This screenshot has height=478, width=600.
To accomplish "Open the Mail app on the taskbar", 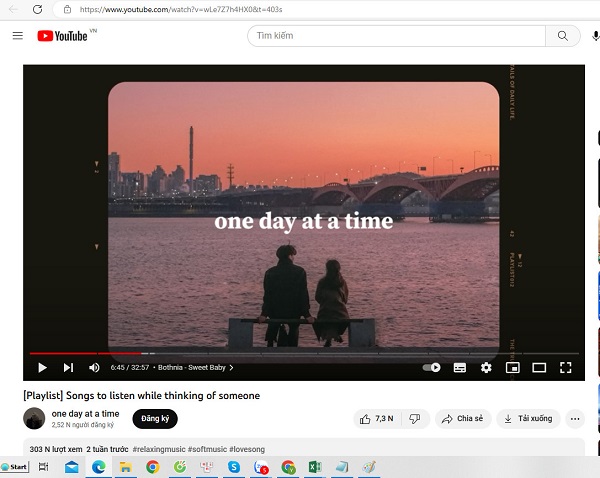I will point(72,467).
